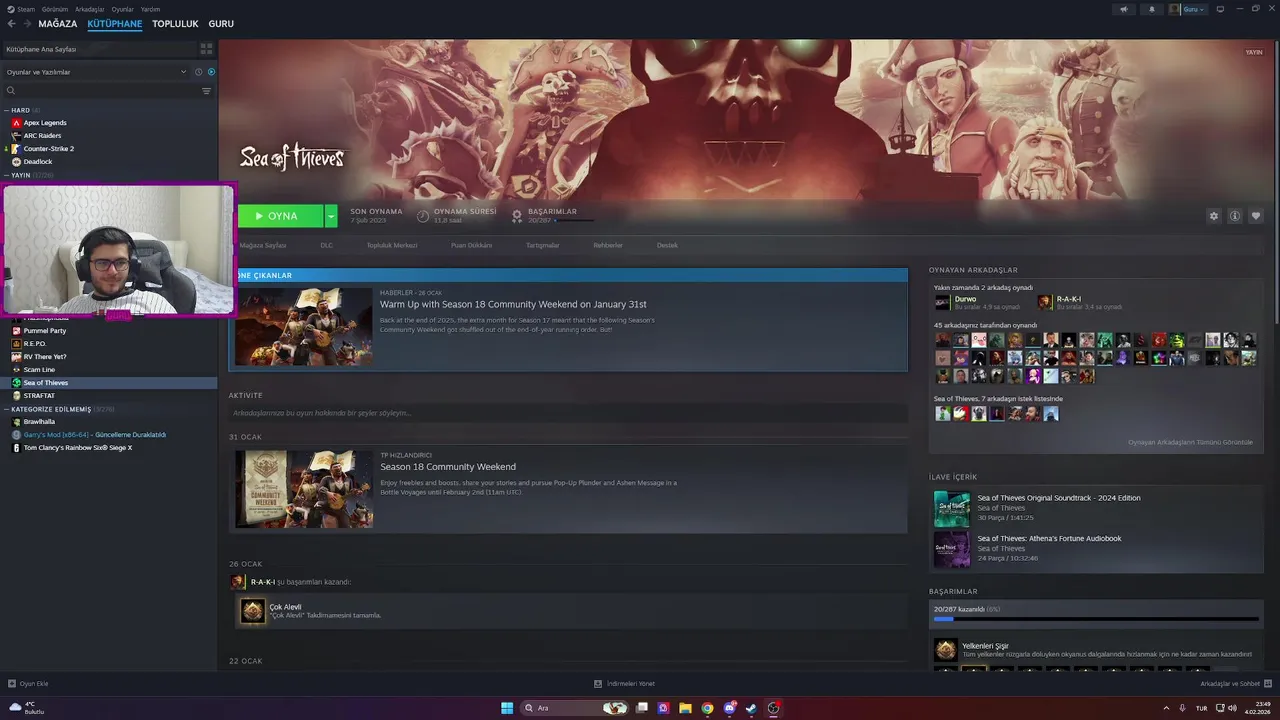Image resolution: width=1280 pixels, height=720 pixels.
Task: Switch to Big Picture mode icon
Action: click(x=1220, y=9)
